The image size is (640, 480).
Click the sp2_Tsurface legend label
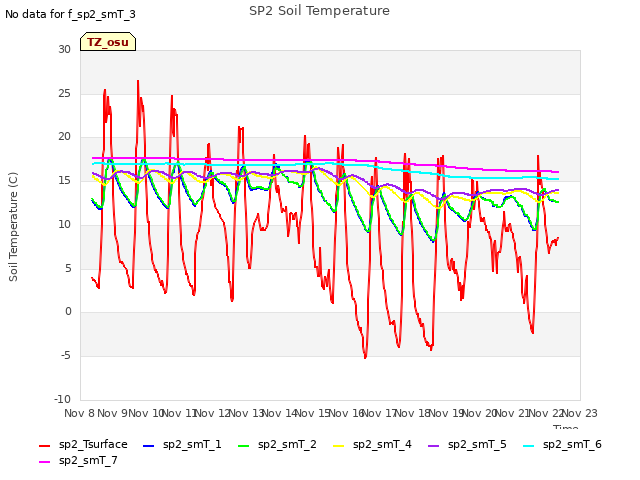pos(93,444)
